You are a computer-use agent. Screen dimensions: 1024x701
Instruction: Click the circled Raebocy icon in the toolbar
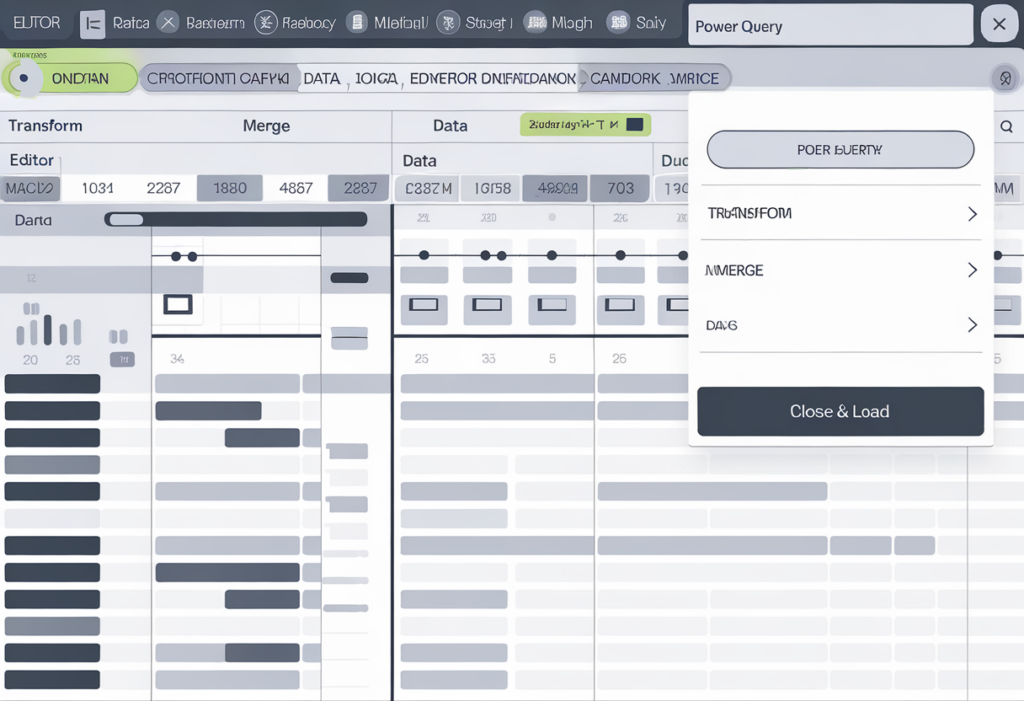(x=264, y=22)
